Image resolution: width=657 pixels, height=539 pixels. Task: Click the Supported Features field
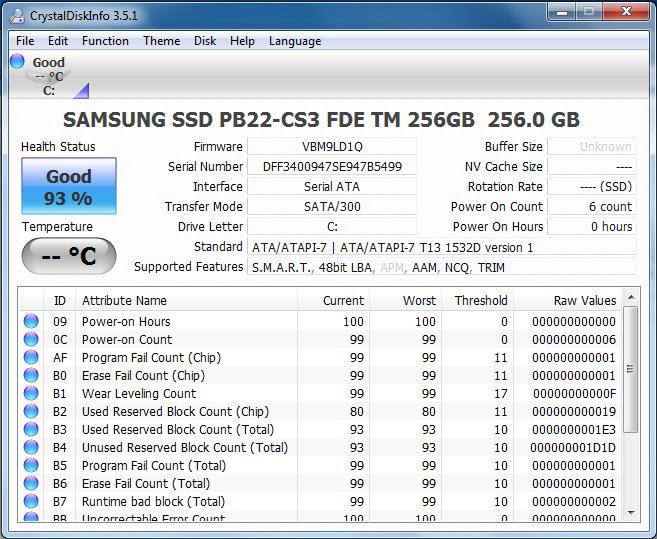coord(442,267)
